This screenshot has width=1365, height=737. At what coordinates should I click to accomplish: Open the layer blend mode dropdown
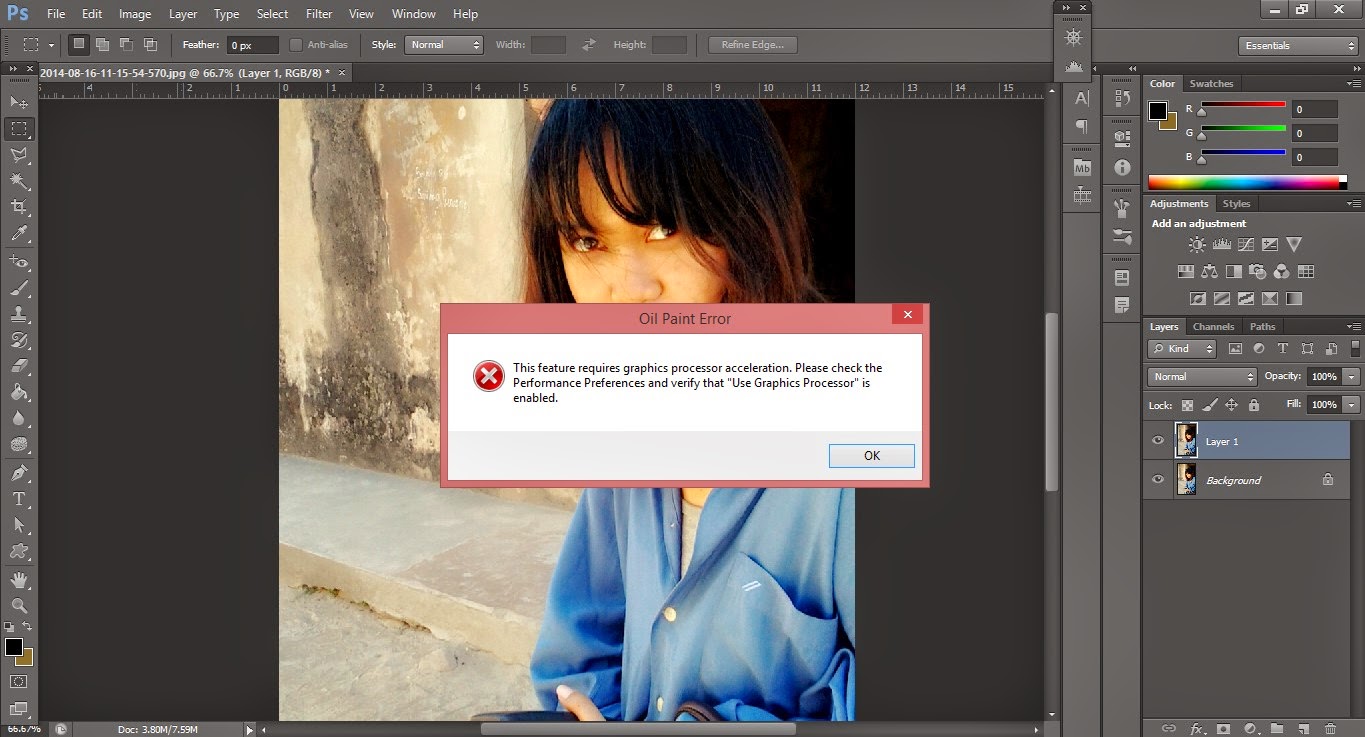click(x=1200, y=376)
